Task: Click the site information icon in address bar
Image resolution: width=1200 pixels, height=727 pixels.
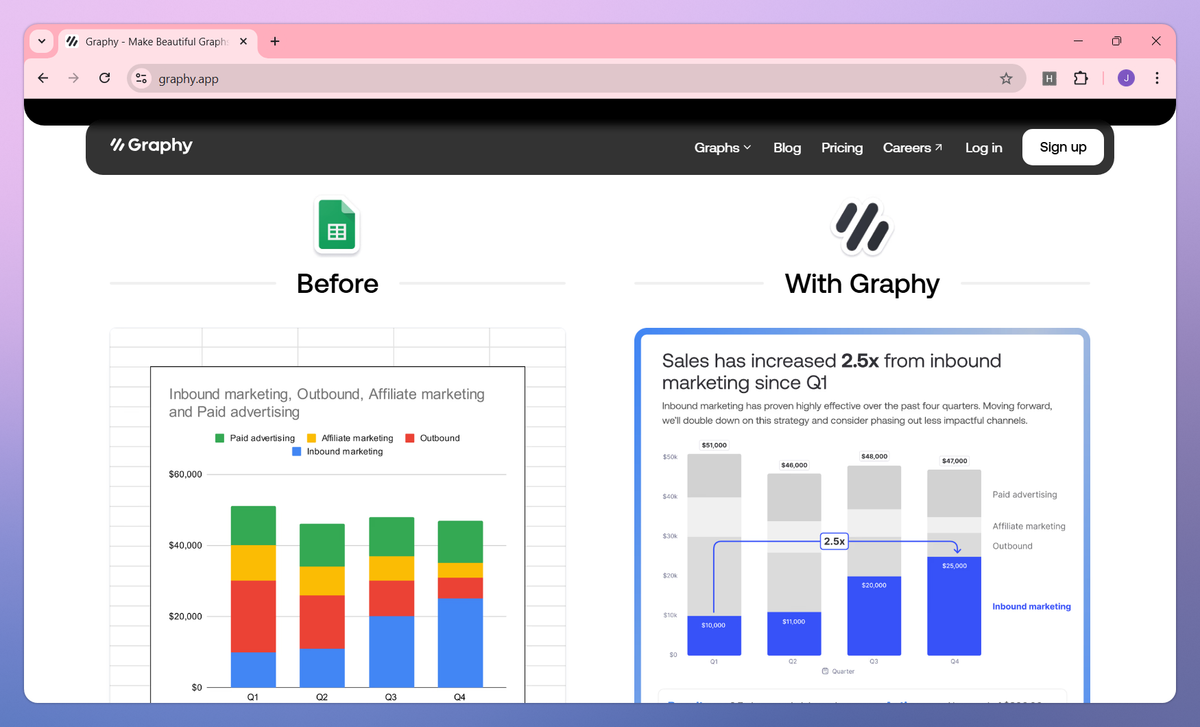Action: (141, 78)
